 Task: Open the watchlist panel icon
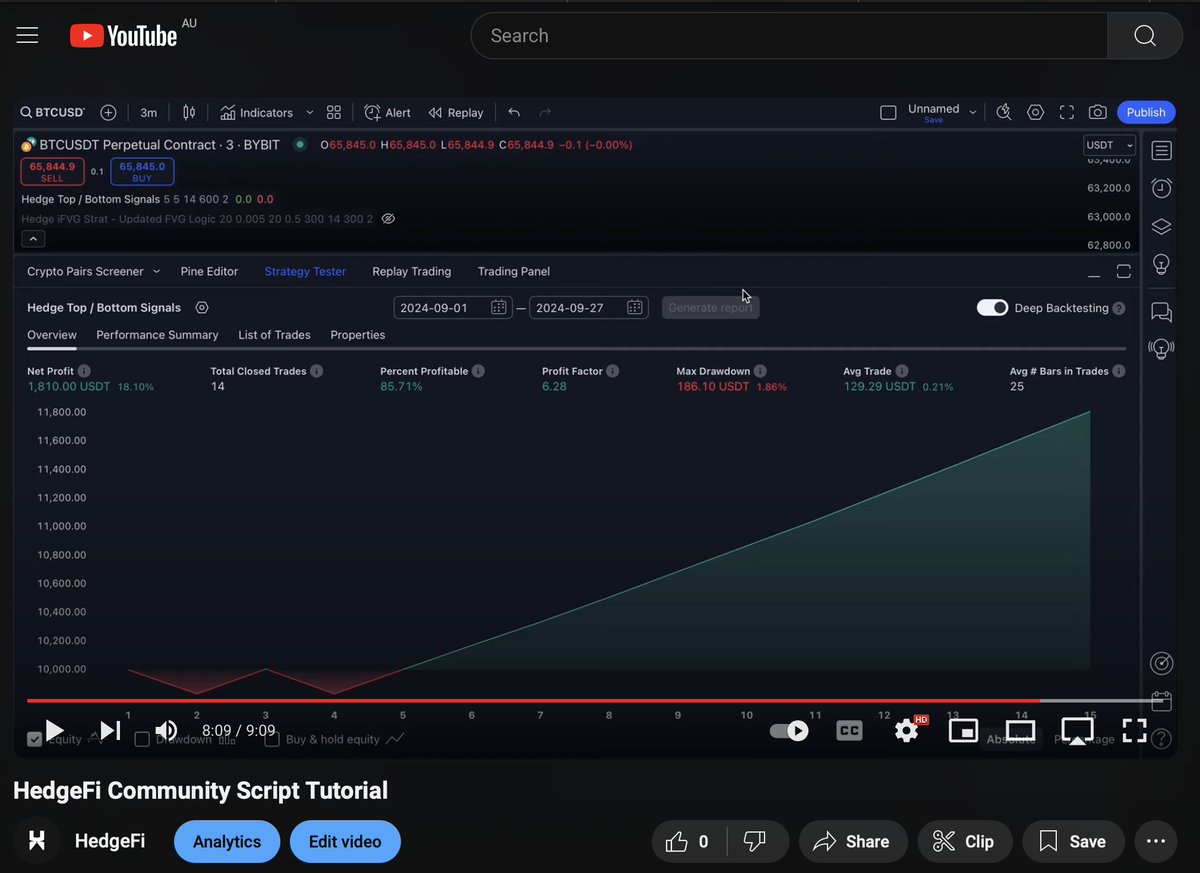[1161, 151]
